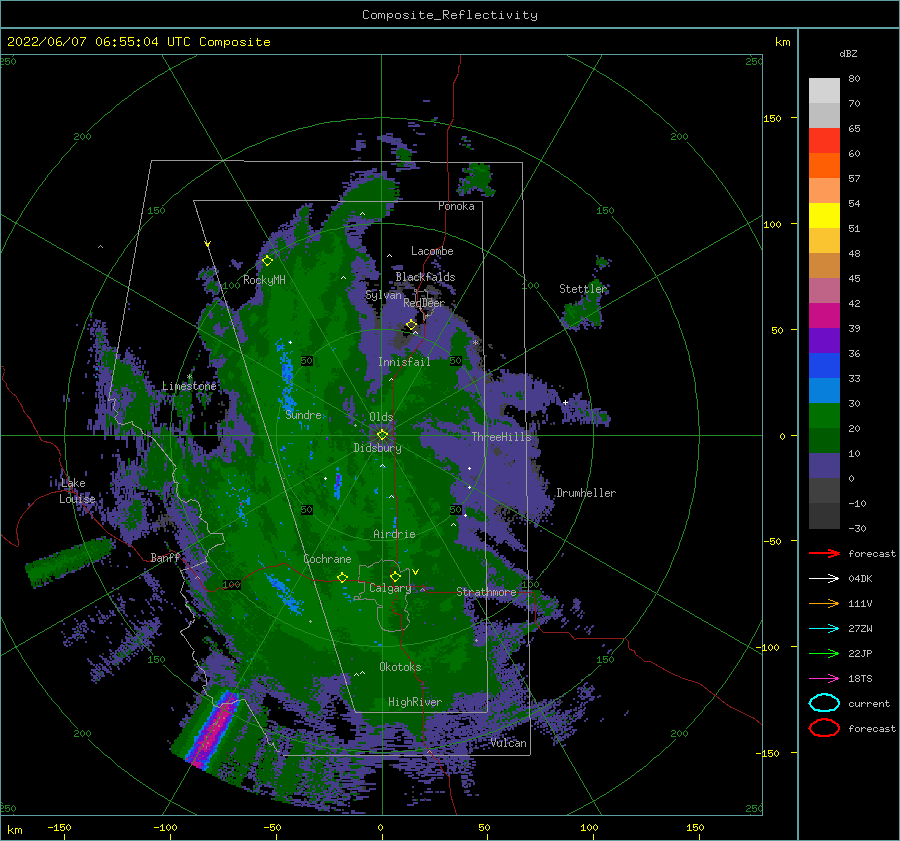Select the yellow 51-54 dBZ swatch
Image resolution: width=900 pixels, height=841 pixels.
[824, 215]
